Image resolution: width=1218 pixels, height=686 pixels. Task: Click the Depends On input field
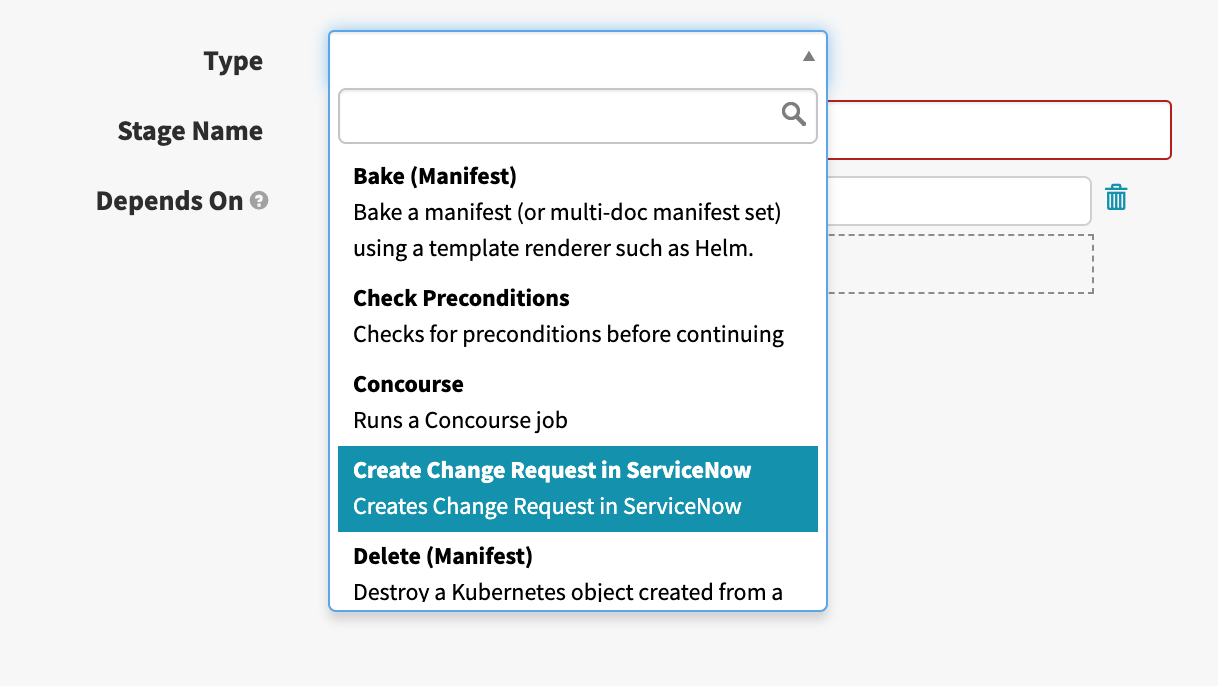958,201
